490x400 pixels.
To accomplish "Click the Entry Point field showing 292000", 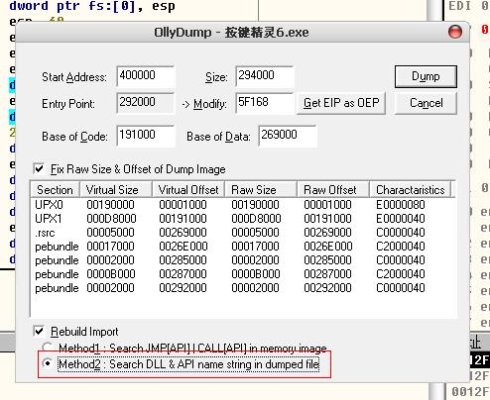I will click(145, 103).
